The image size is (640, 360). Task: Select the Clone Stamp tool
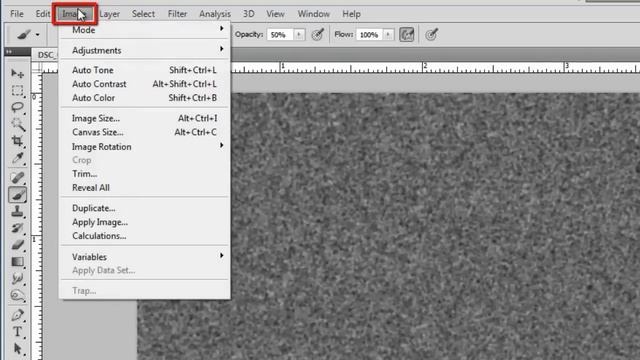(x=17, y=211)
